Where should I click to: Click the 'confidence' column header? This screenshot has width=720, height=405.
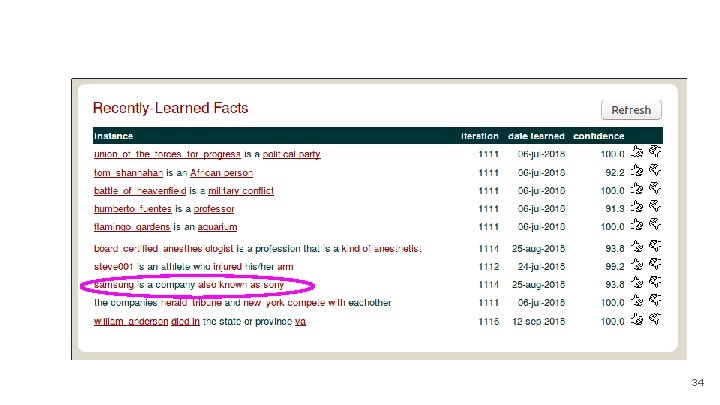pos(599,136)
